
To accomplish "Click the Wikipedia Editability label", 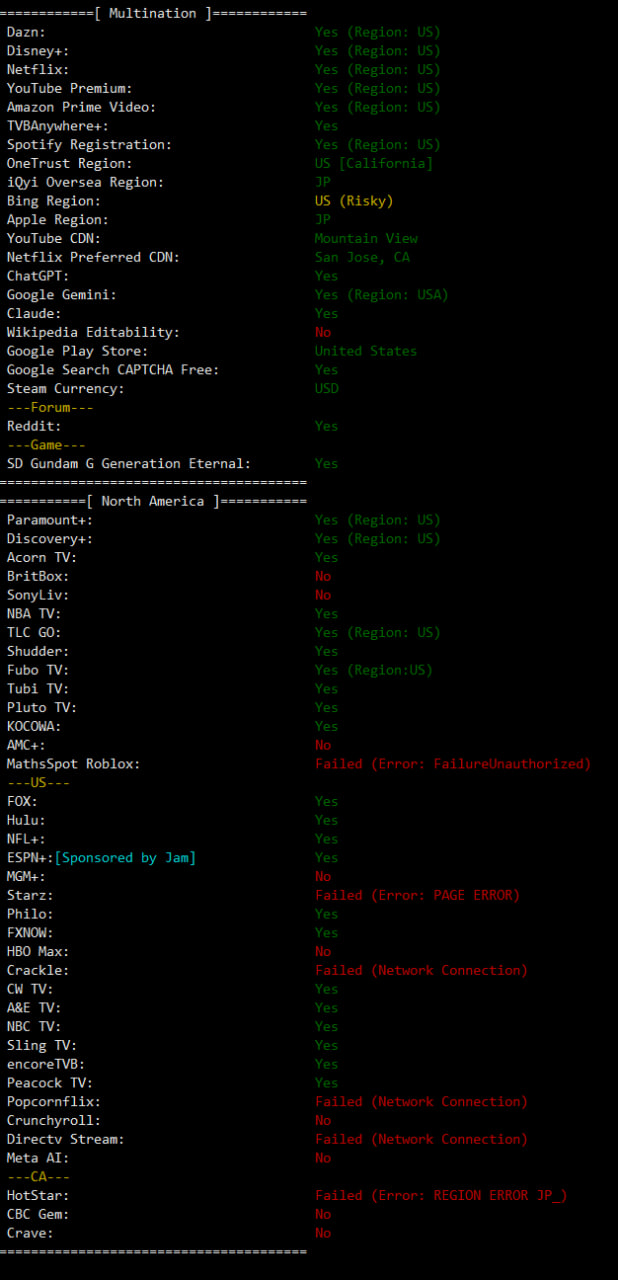I will pos(93,332).
